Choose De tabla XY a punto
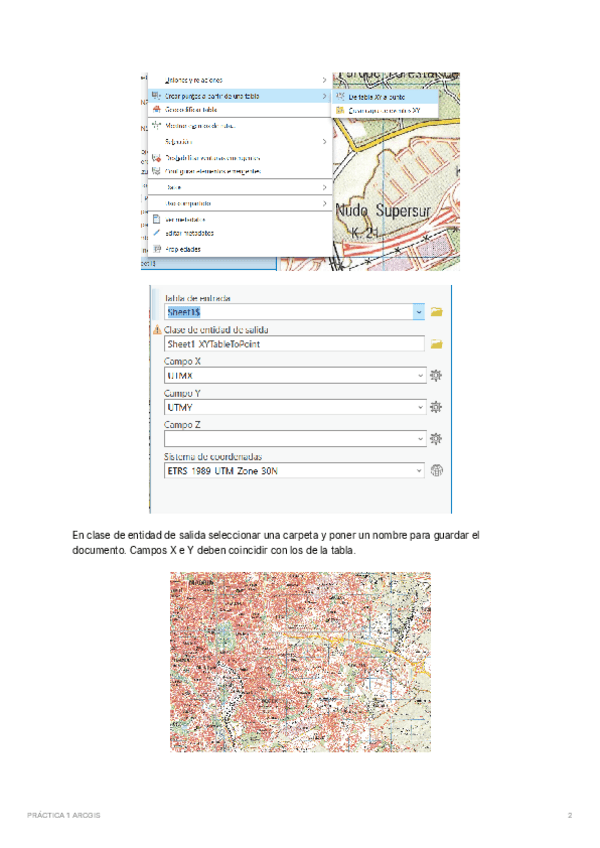Image resolution: width=600 pixels, height=848 pixels. click(386, 97)
